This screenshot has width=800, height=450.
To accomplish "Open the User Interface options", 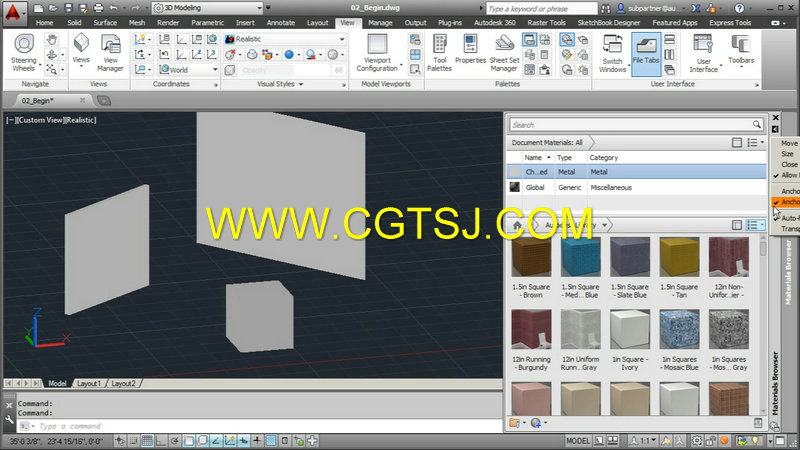I will 704,54.
